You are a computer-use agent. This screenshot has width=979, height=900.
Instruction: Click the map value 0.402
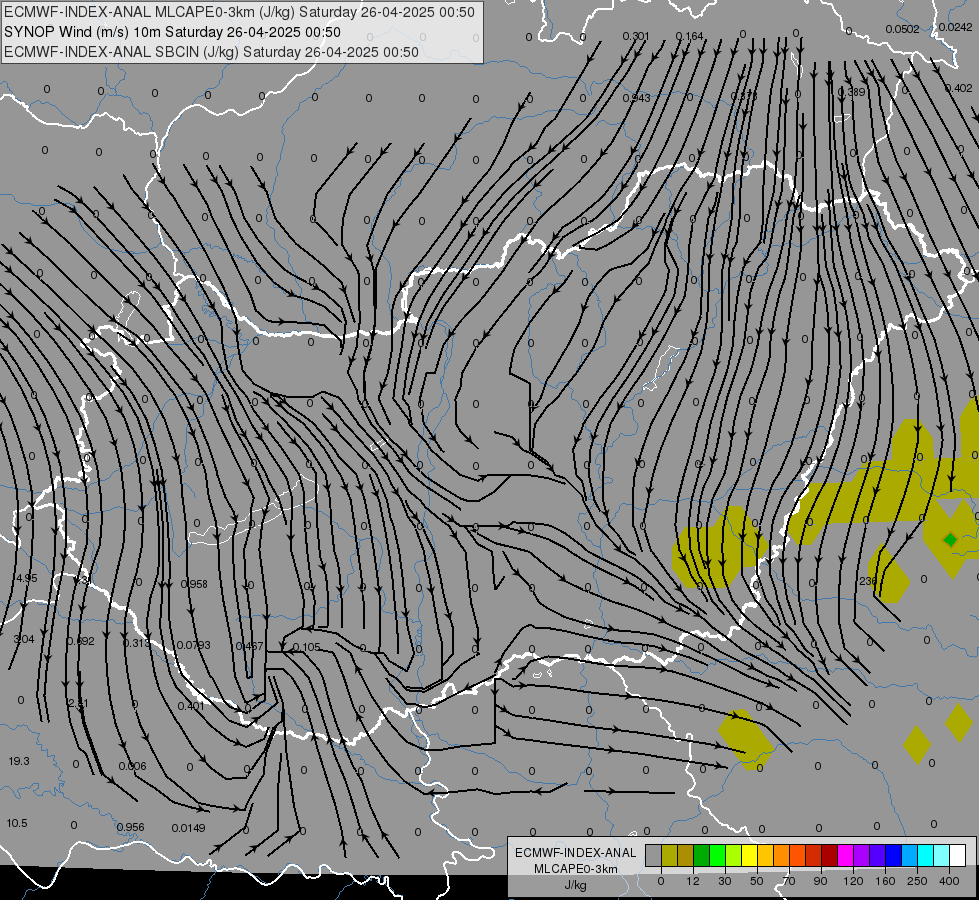coord(959,88)
